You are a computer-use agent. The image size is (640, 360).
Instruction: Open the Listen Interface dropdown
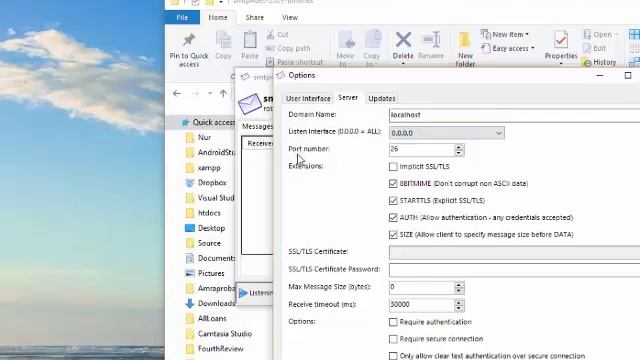(447, 133)
